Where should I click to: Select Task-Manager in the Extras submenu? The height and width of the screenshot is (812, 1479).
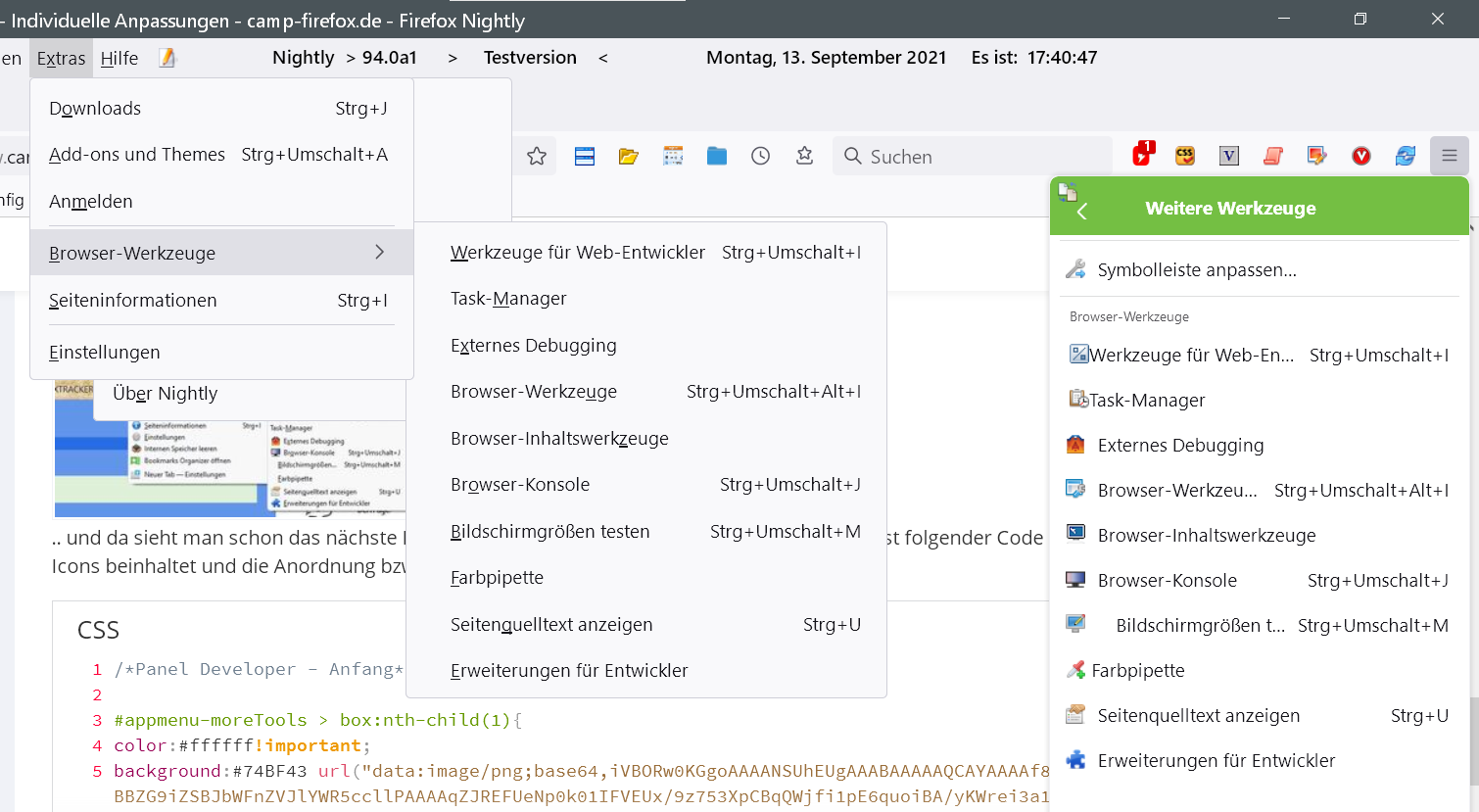pyautogui.click(x=508, y=299)
